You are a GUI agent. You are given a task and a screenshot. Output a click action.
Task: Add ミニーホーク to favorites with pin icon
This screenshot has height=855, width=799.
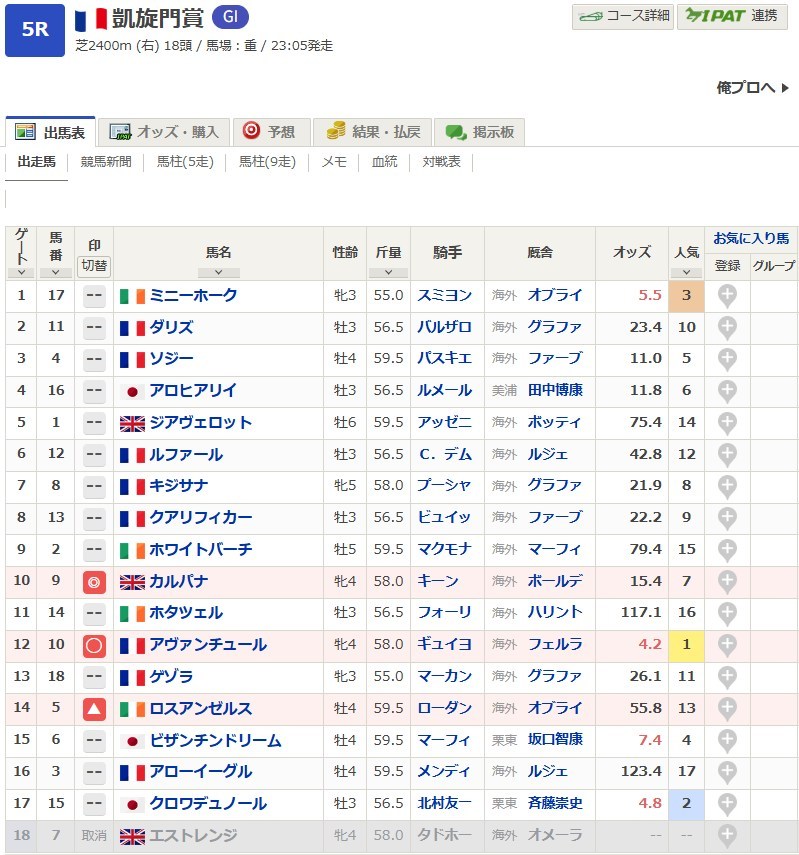coord(727,296)
